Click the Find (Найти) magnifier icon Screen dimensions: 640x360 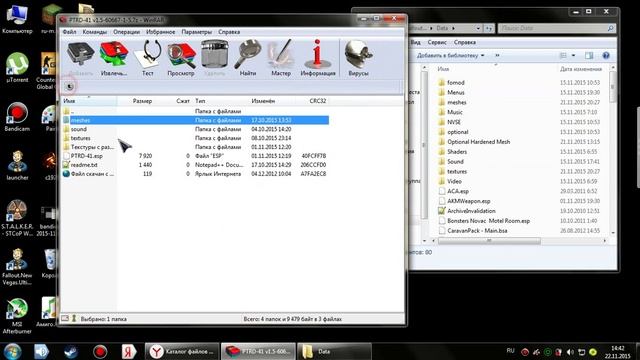(x=248, y=58)
